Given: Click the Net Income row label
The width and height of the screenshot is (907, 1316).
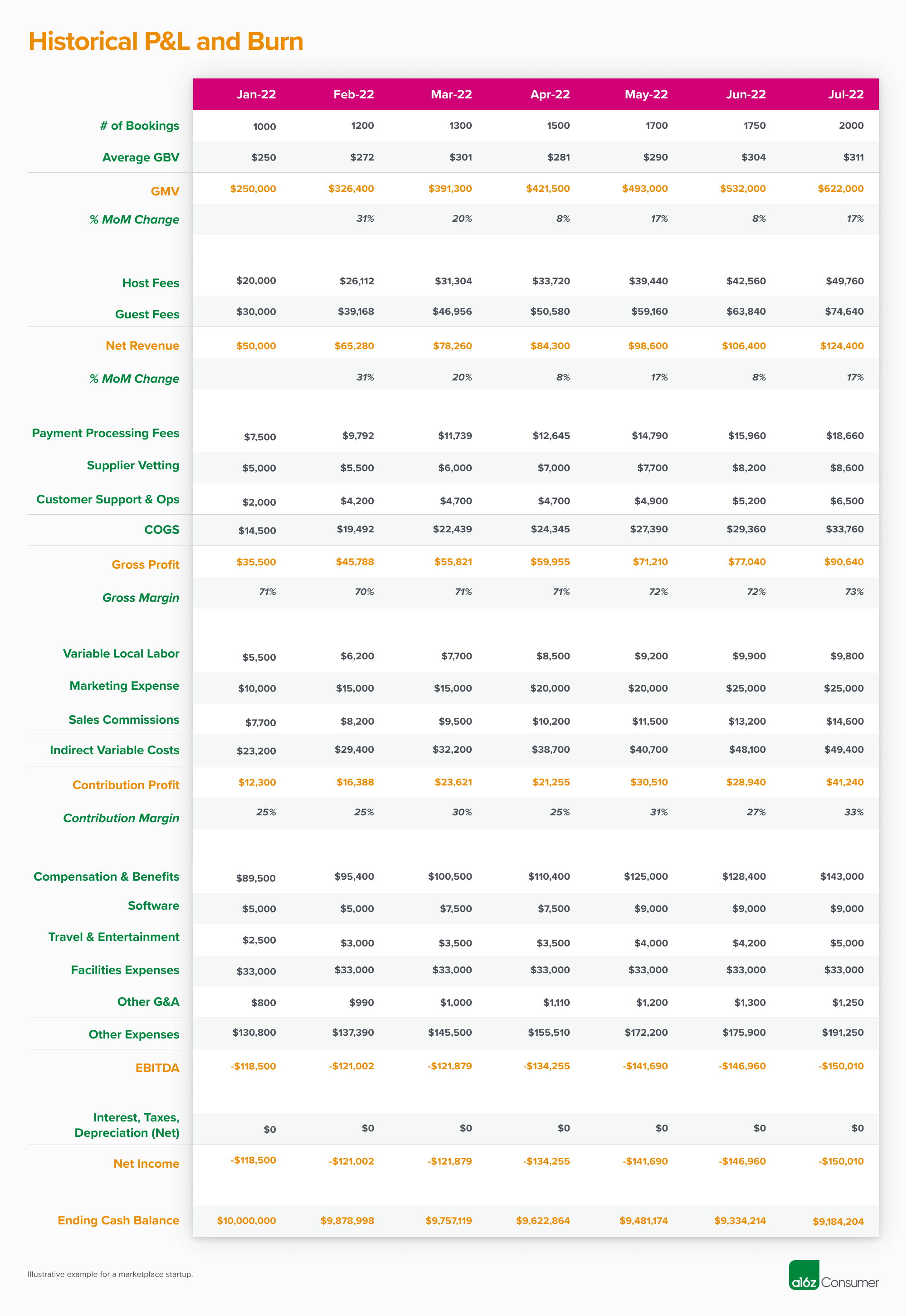Looking at the screenshot, I should click(146, 1164).
